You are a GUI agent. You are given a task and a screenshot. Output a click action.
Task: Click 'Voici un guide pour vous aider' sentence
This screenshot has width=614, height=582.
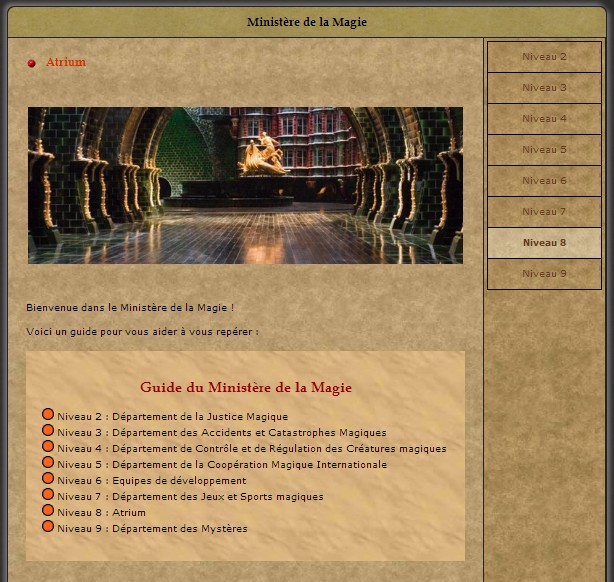142,332
